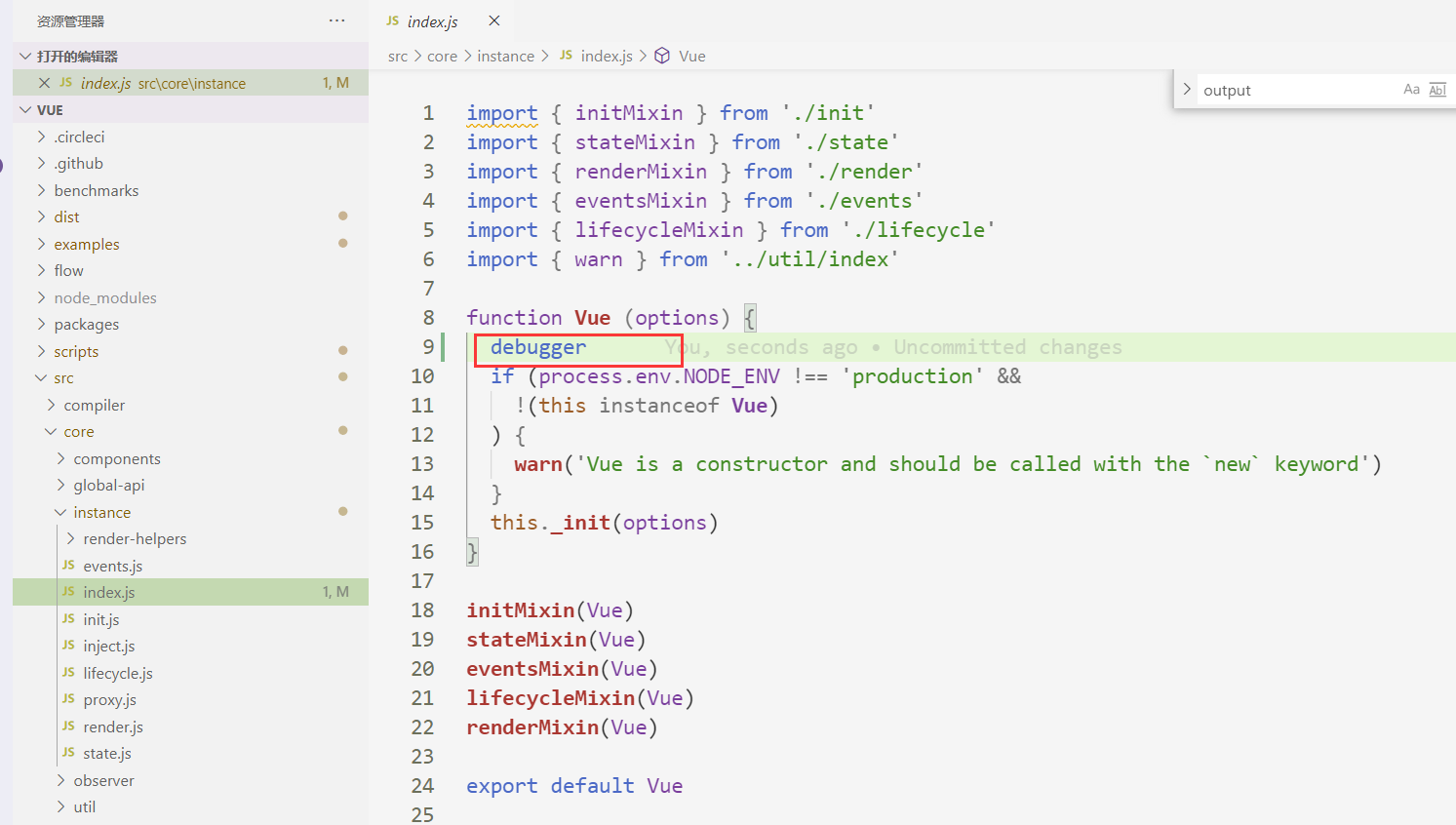
Task: Click index.js in the breadcrumb
Action: 607,56
